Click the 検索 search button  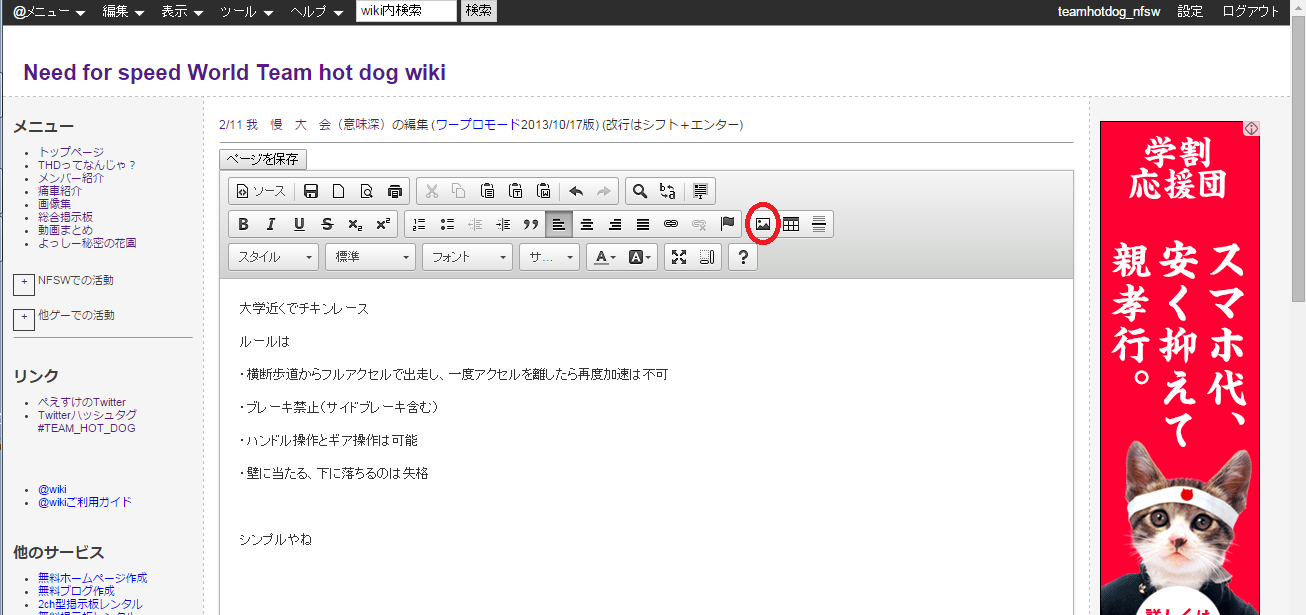pyautogui.click(x=479, y=11)
